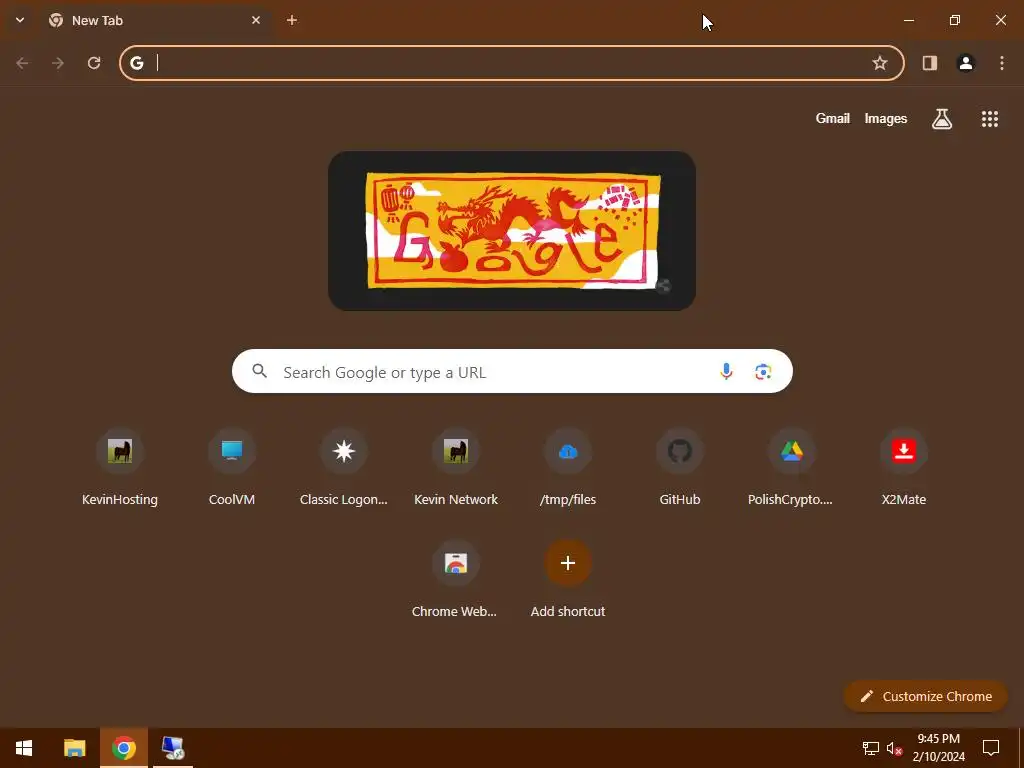The height and width of the screenshot is (768, 1024).
Task: Select the New Tab tab
Action: (x=155, y=20)
